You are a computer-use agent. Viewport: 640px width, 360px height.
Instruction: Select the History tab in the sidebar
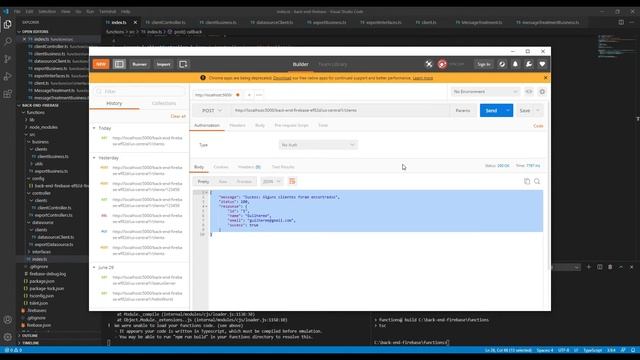pos(114,104)
